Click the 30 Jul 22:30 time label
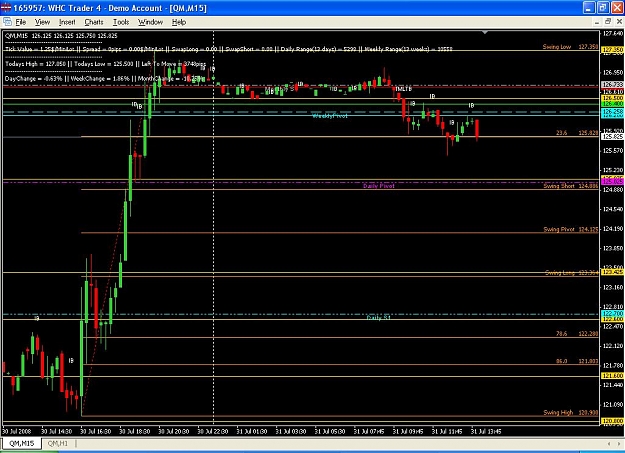Screen dimensions: 625x453 coord(212,431)
